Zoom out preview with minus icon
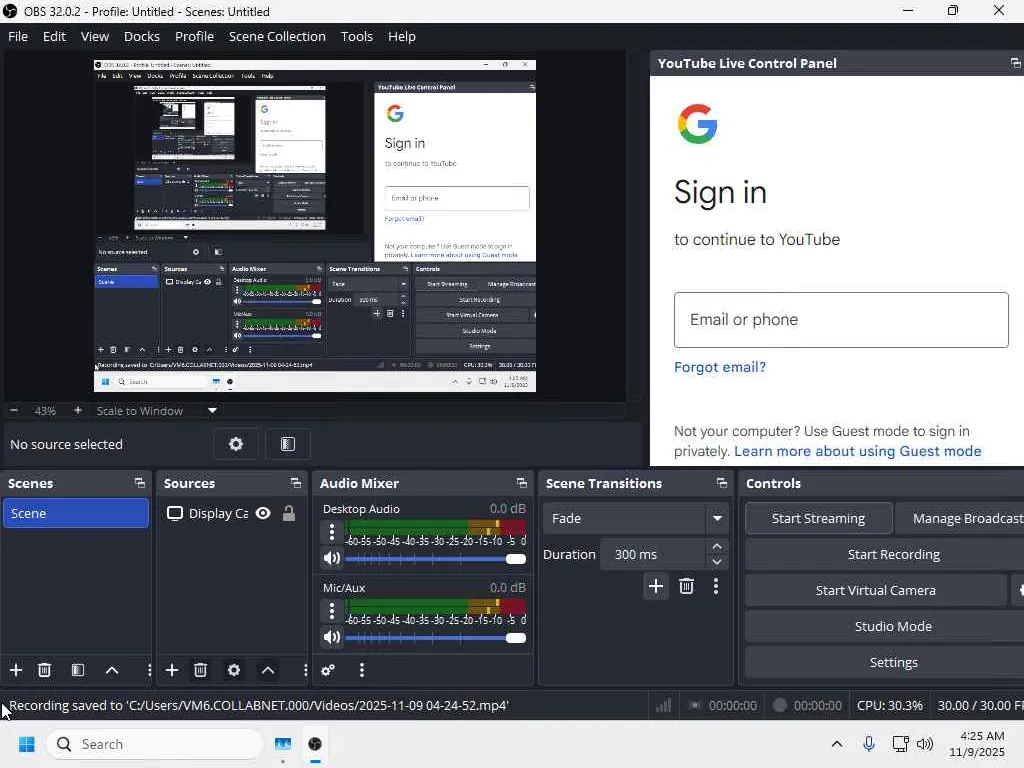Viewport: 1024px width, 768px height. click(x=14, y=410)
